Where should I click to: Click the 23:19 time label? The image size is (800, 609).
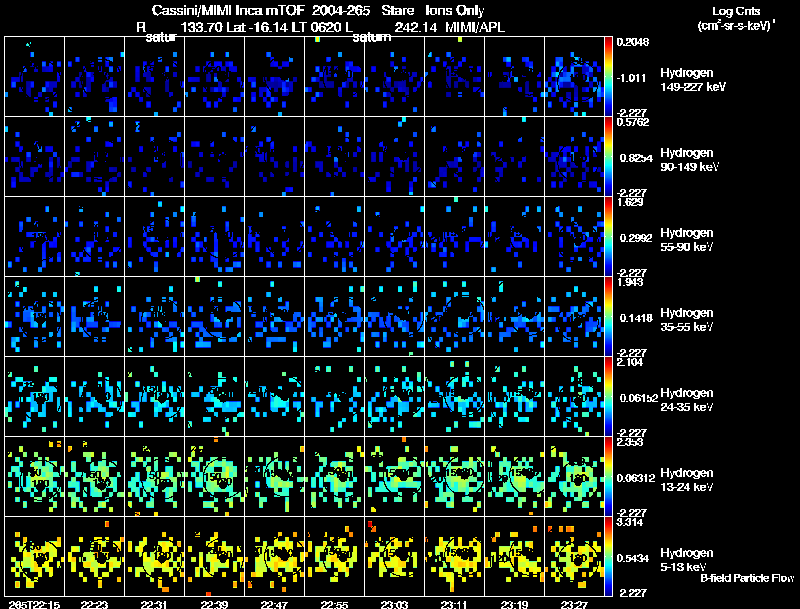tap(514, 604)
